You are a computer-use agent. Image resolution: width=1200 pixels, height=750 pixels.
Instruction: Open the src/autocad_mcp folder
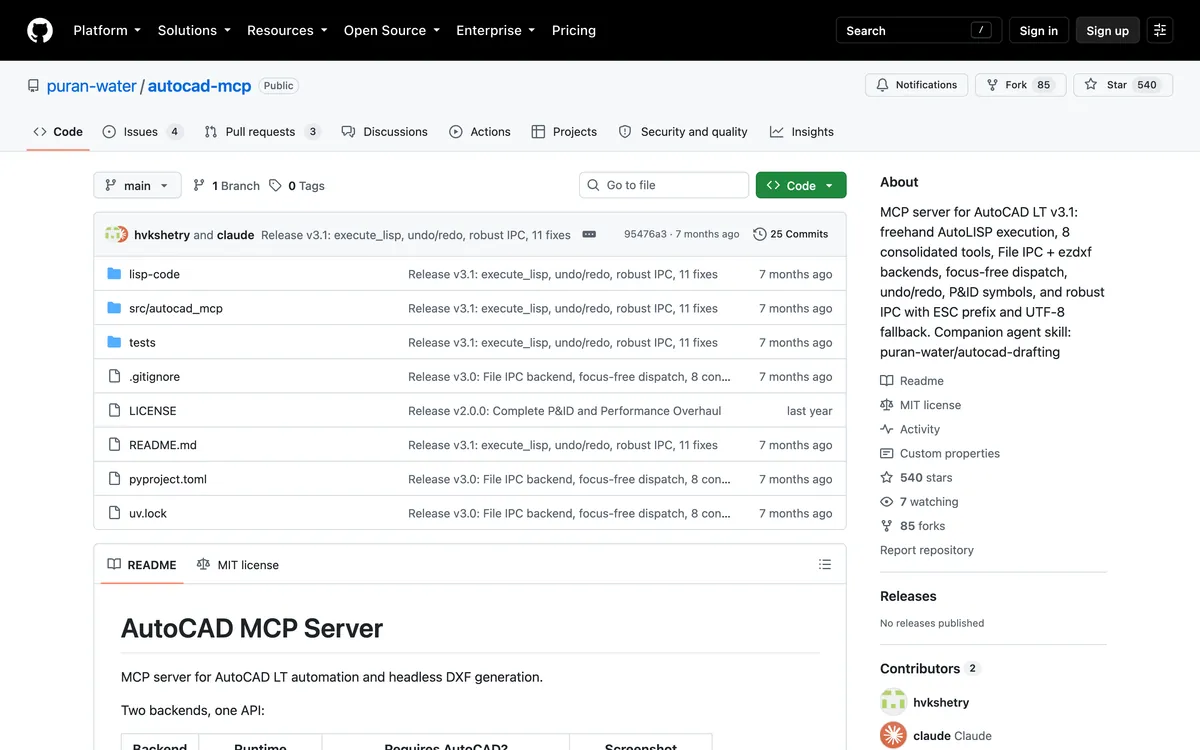click(176, 308)
